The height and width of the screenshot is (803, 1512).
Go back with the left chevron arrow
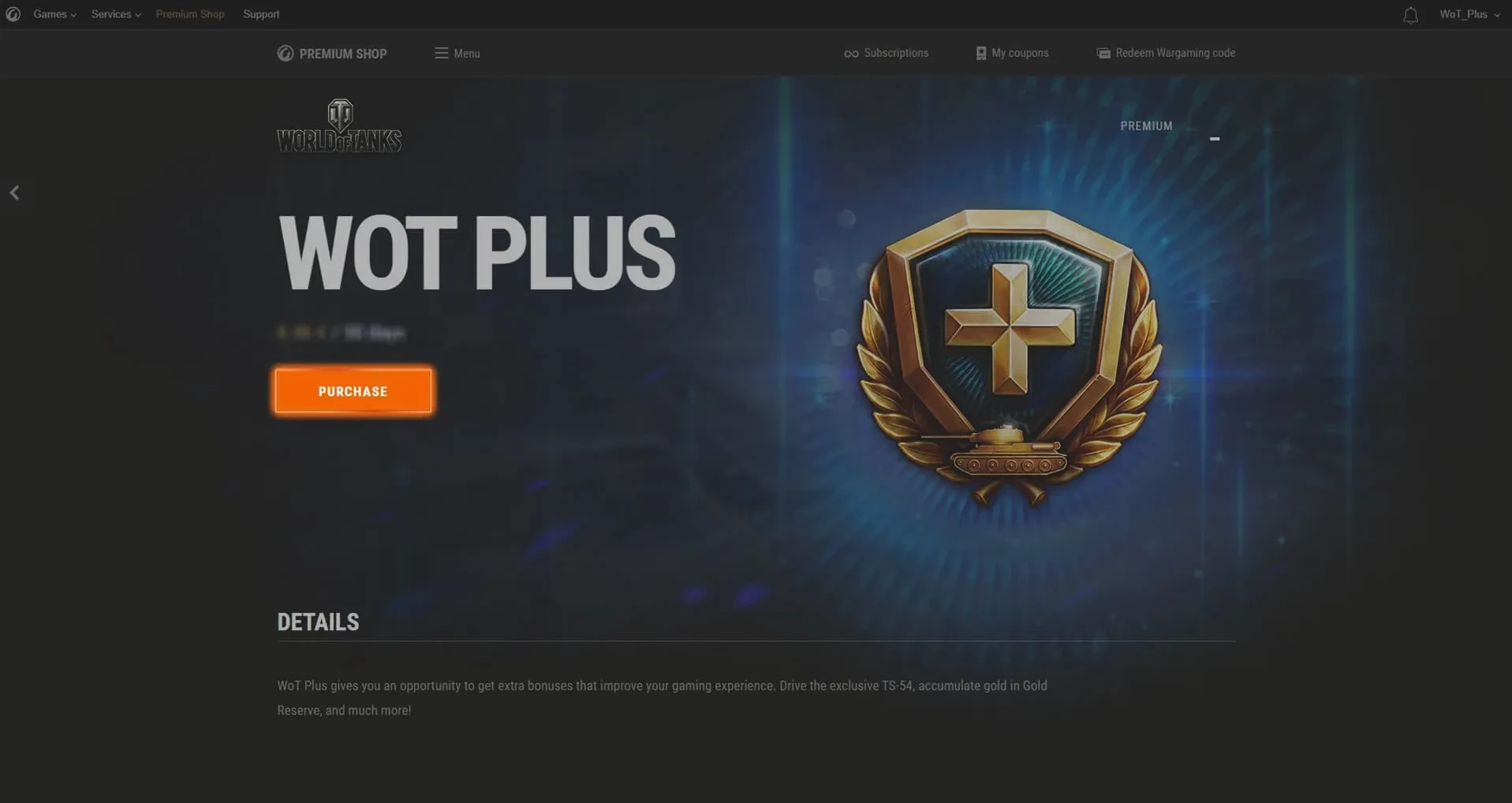pyautogui.click(x=15, y=192)
